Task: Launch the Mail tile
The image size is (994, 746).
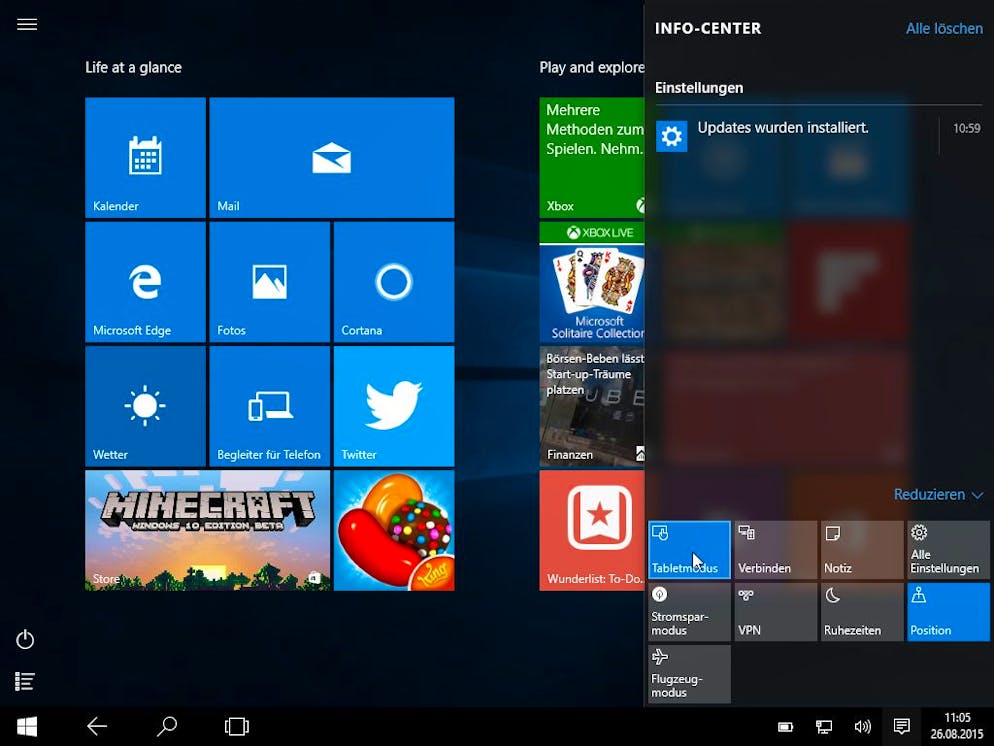Action: click(x=332, y=157)
